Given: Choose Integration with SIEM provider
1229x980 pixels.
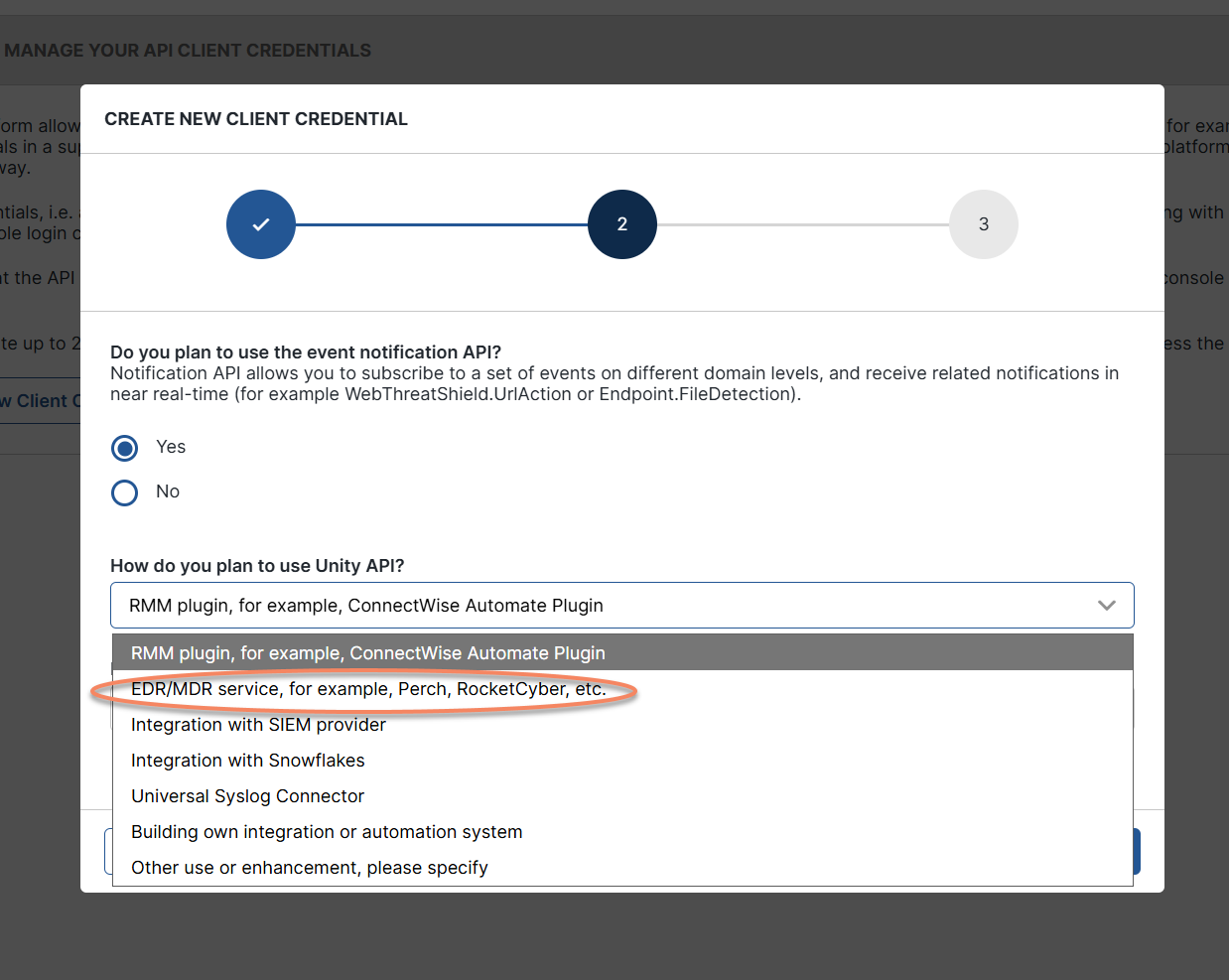Looking at the screenshot, I should 622,725.
